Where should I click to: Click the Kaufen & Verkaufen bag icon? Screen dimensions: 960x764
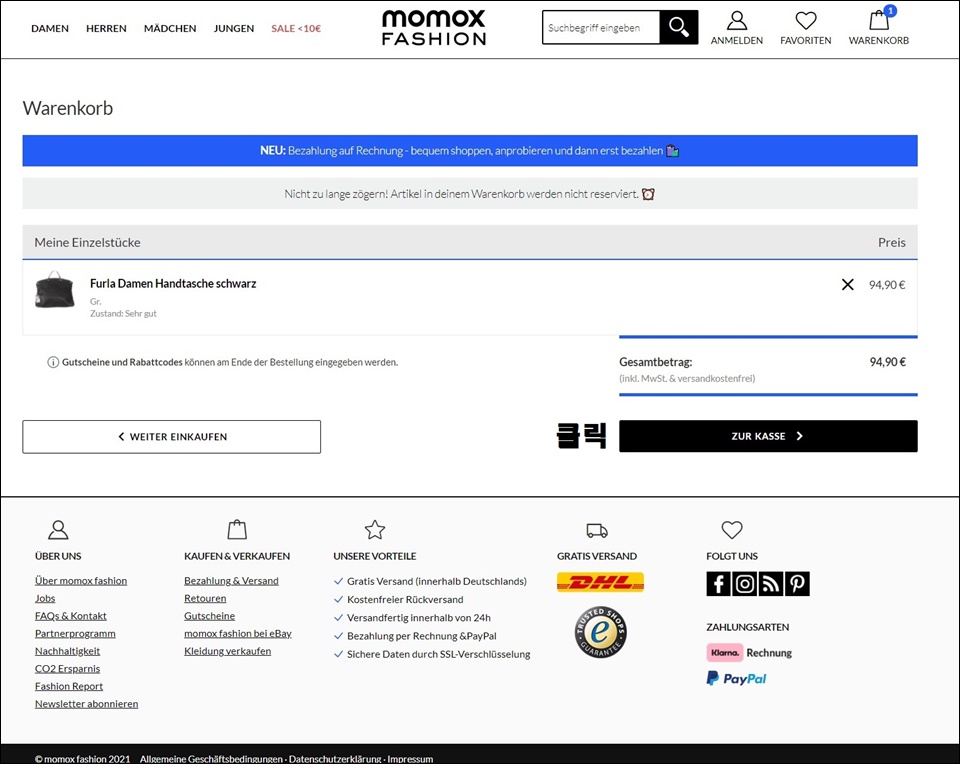click(237, 530)
